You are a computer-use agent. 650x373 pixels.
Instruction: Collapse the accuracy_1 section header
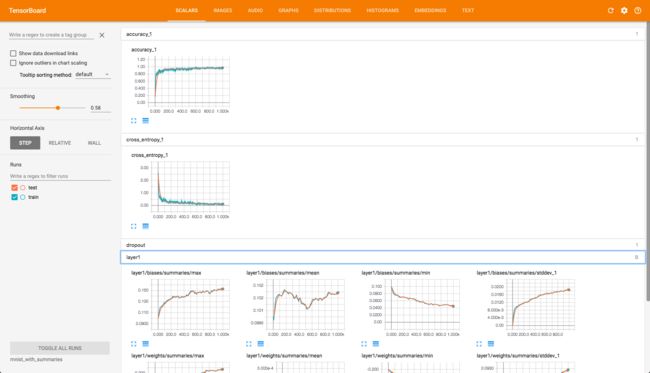[x=383, y=34]
